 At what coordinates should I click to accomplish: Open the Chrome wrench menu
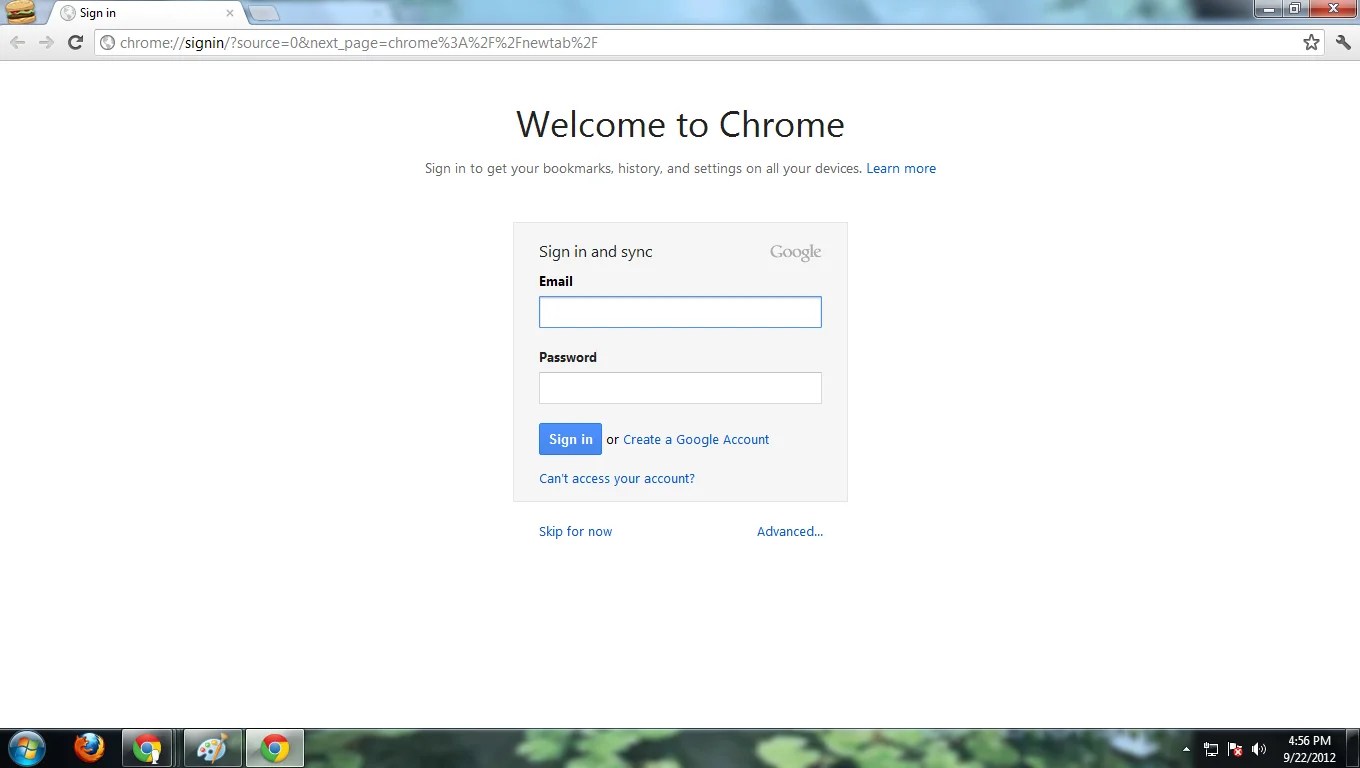tap(1343, 42)
